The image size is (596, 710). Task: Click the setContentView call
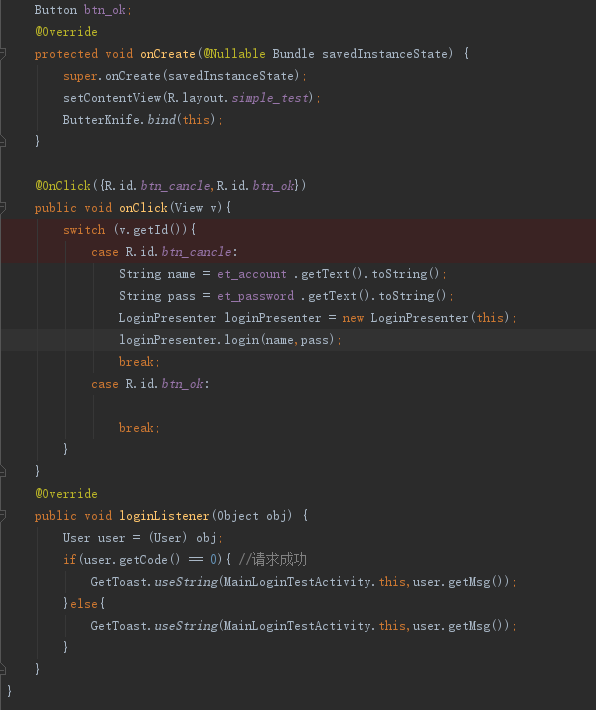click(x=112, y=98)
